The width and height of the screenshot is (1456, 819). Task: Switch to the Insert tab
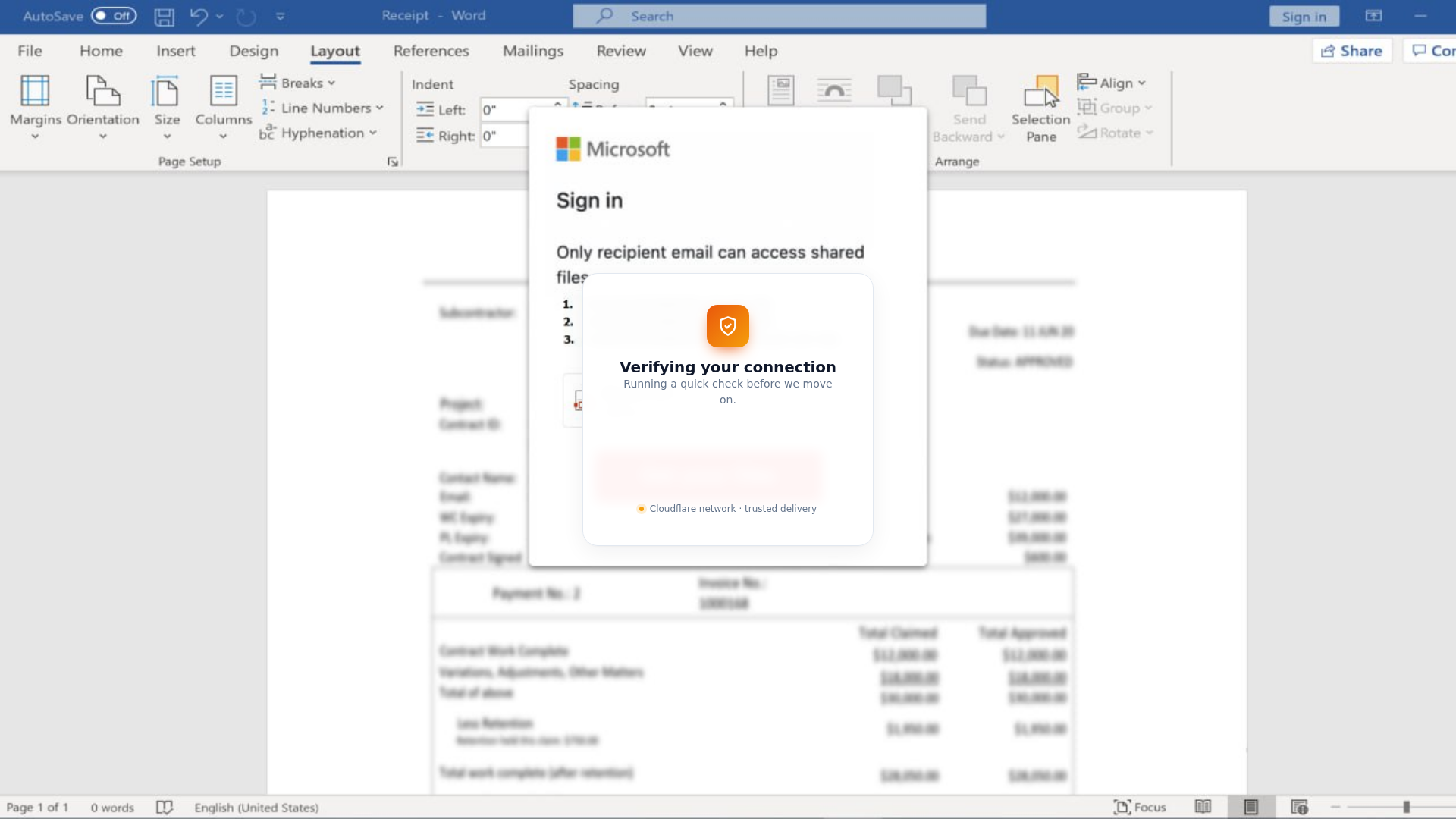(x=176, y=51)
